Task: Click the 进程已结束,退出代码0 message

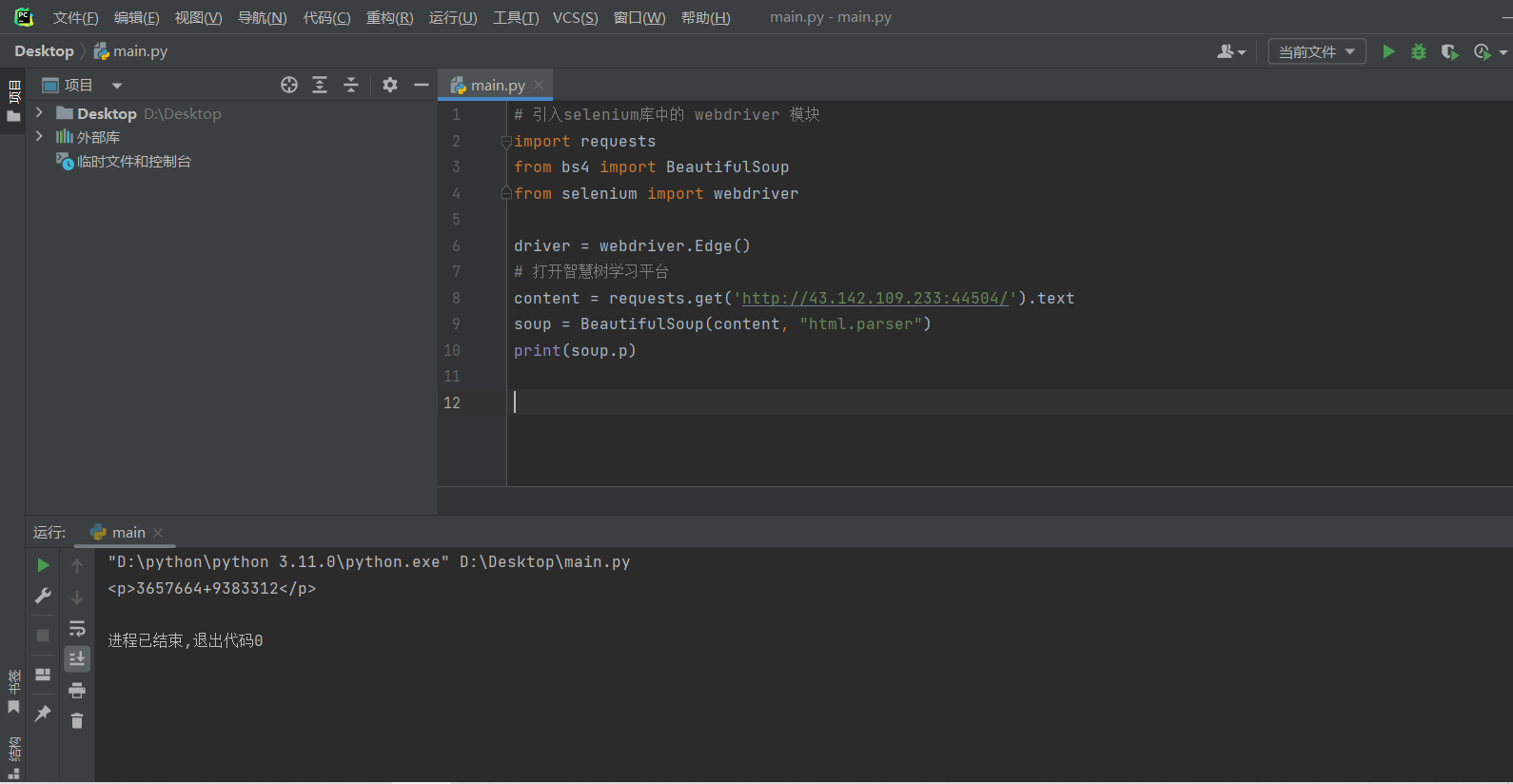Action: (186, 640)
